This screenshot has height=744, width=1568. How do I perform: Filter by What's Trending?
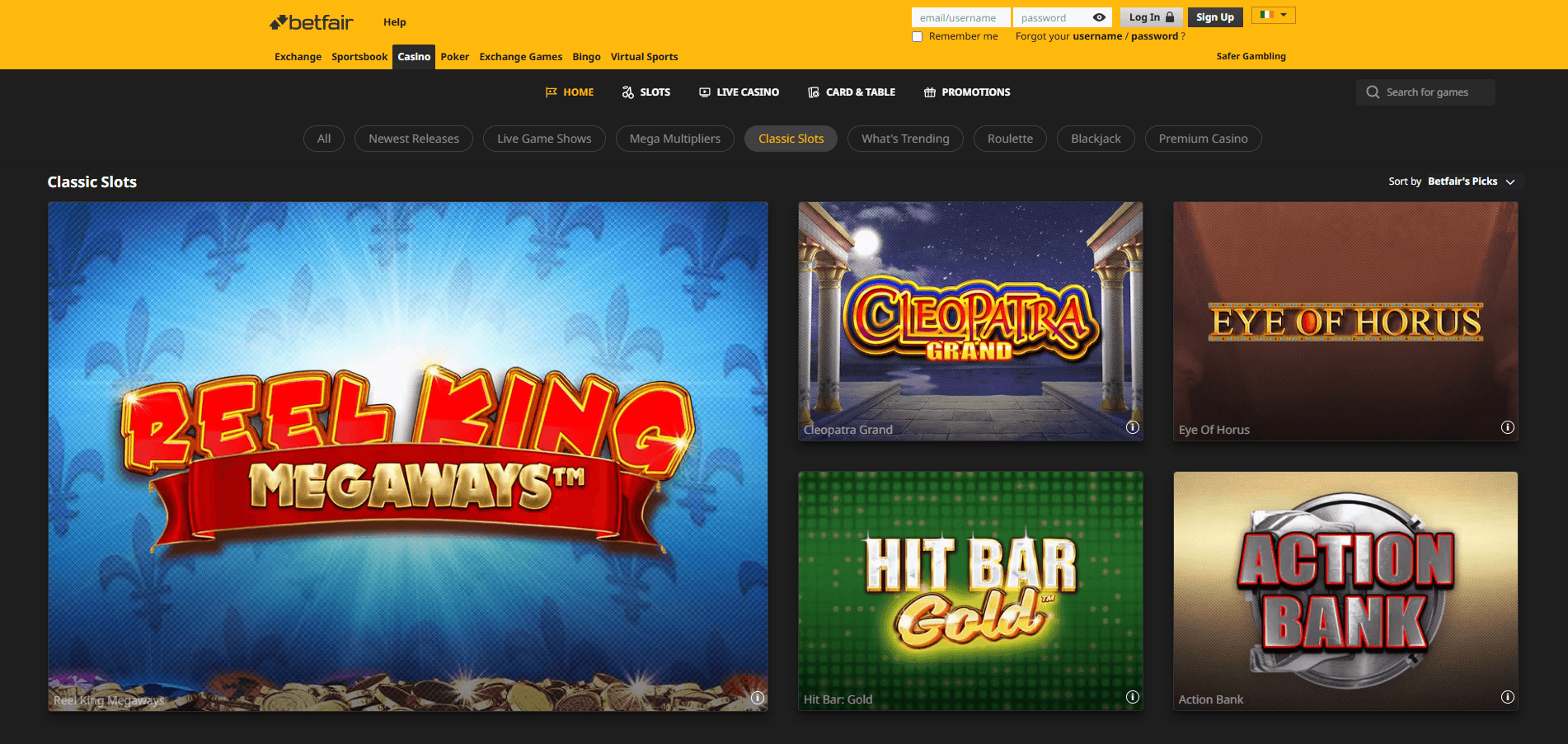point(905,139)
